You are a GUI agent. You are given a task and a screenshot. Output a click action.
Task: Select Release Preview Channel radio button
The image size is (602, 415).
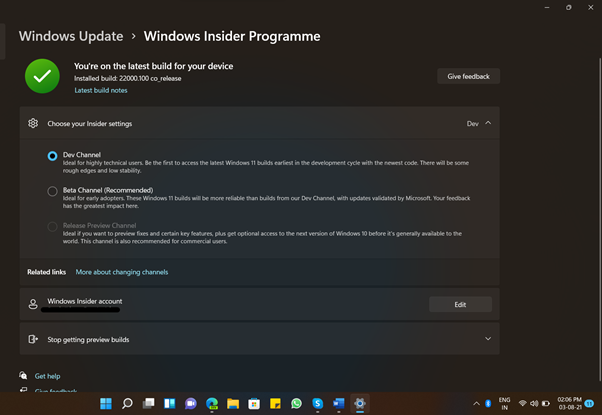(x=53, y=227)
